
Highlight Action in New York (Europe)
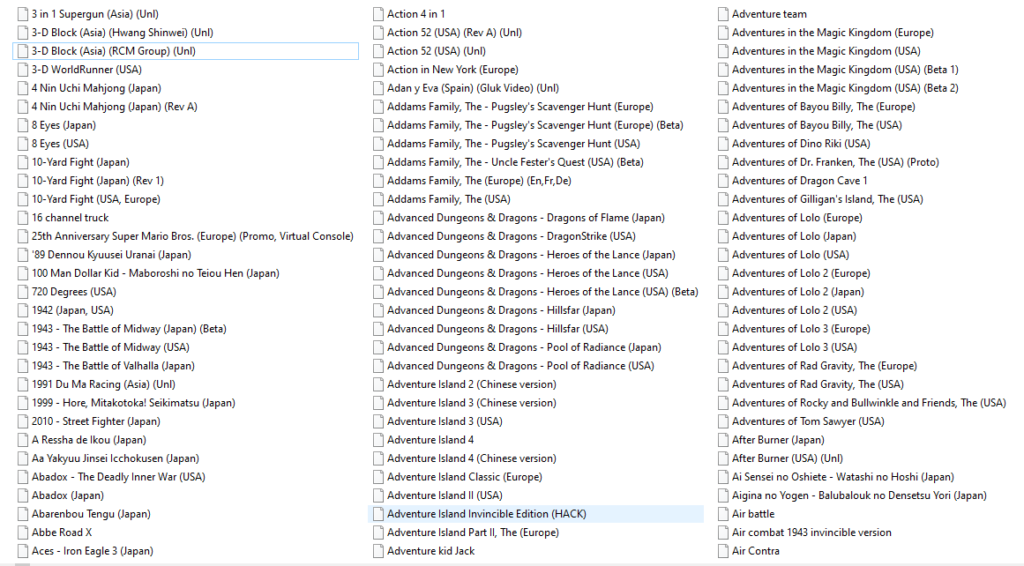pos(452,70)
